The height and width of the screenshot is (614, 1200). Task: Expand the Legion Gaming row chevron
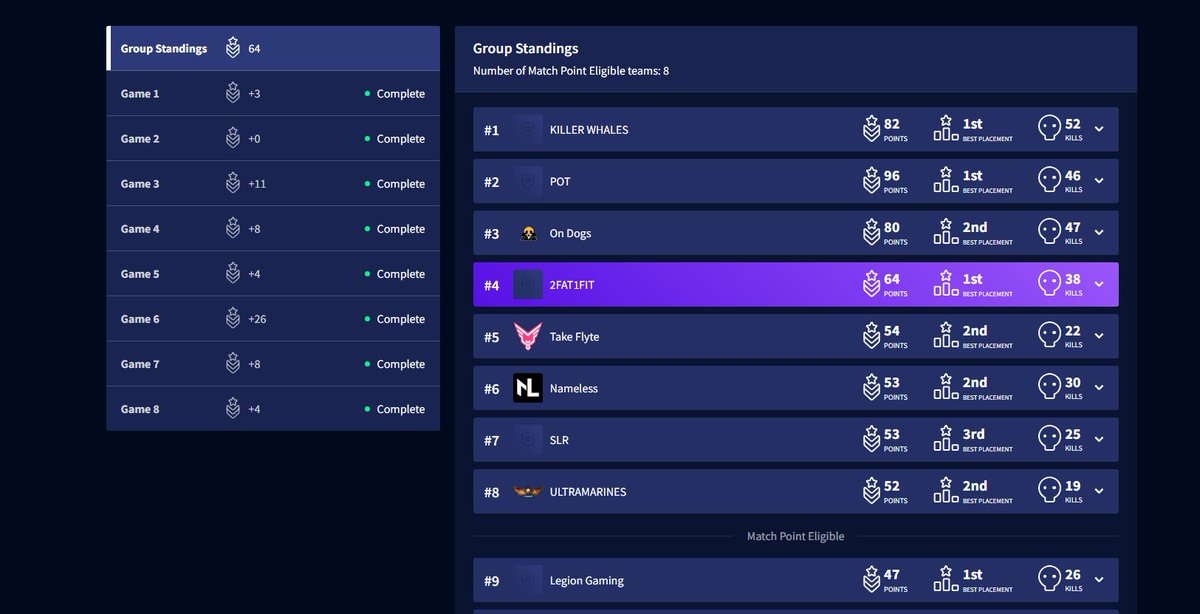pos(1099,580)
